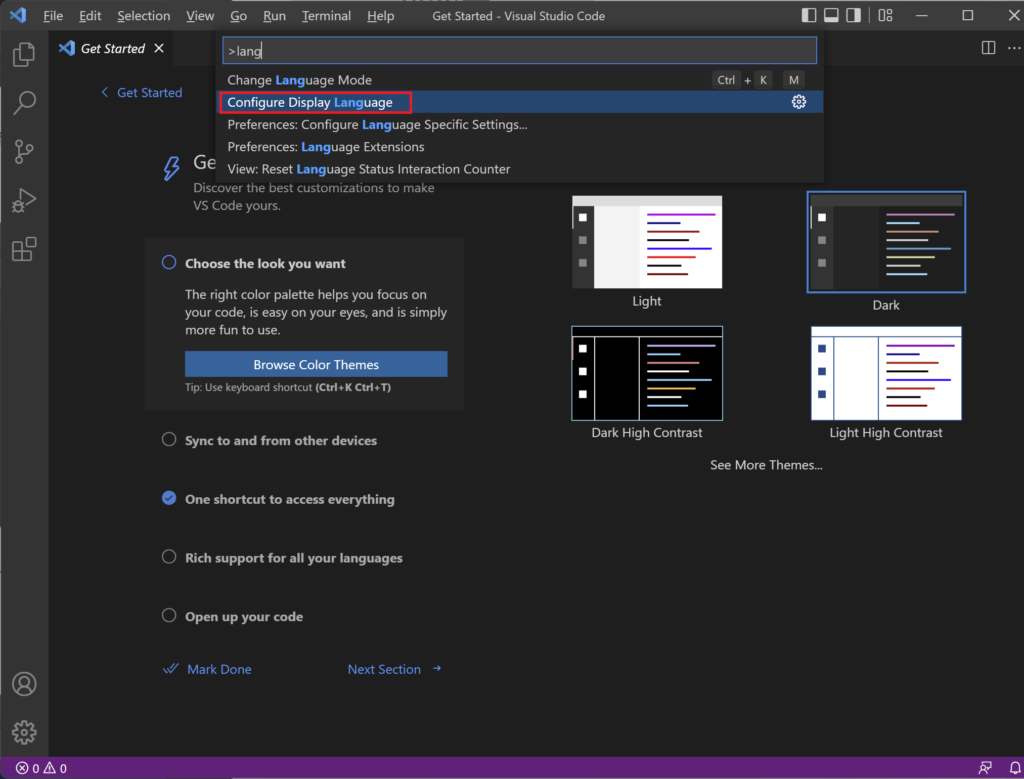Open editor More Actions ellipsis
The height and width of the screenshot is (779, 1024).
(1014, 48)
